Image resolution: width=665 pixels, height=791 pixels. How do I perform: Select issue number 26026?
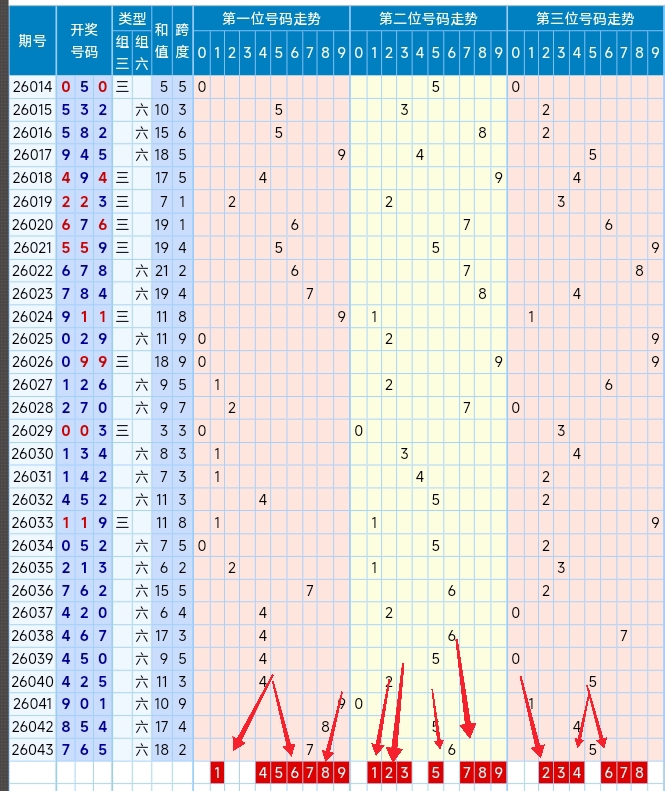(x=32, y=362)
